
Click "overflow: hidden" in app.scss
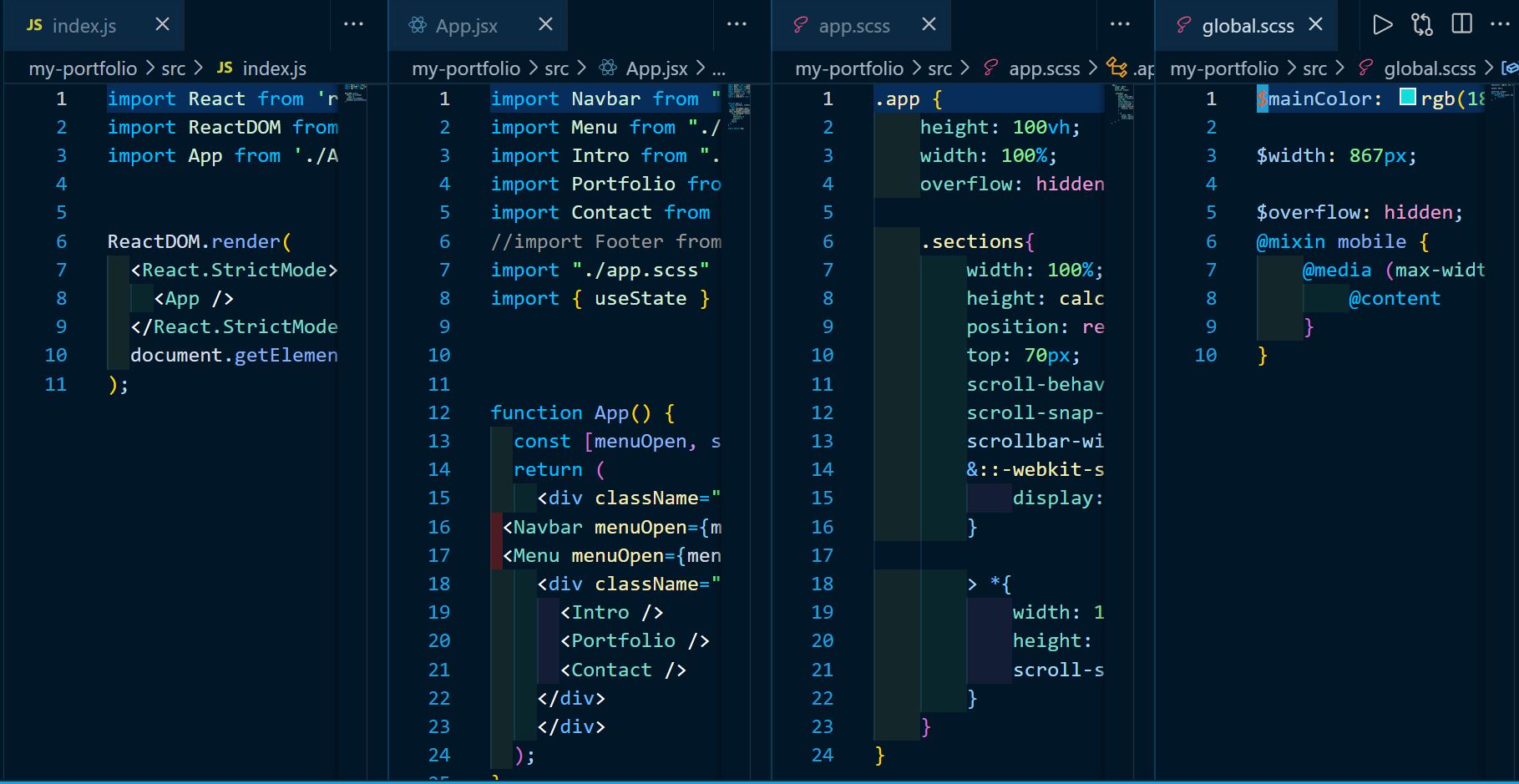[x=1012, y=184]
